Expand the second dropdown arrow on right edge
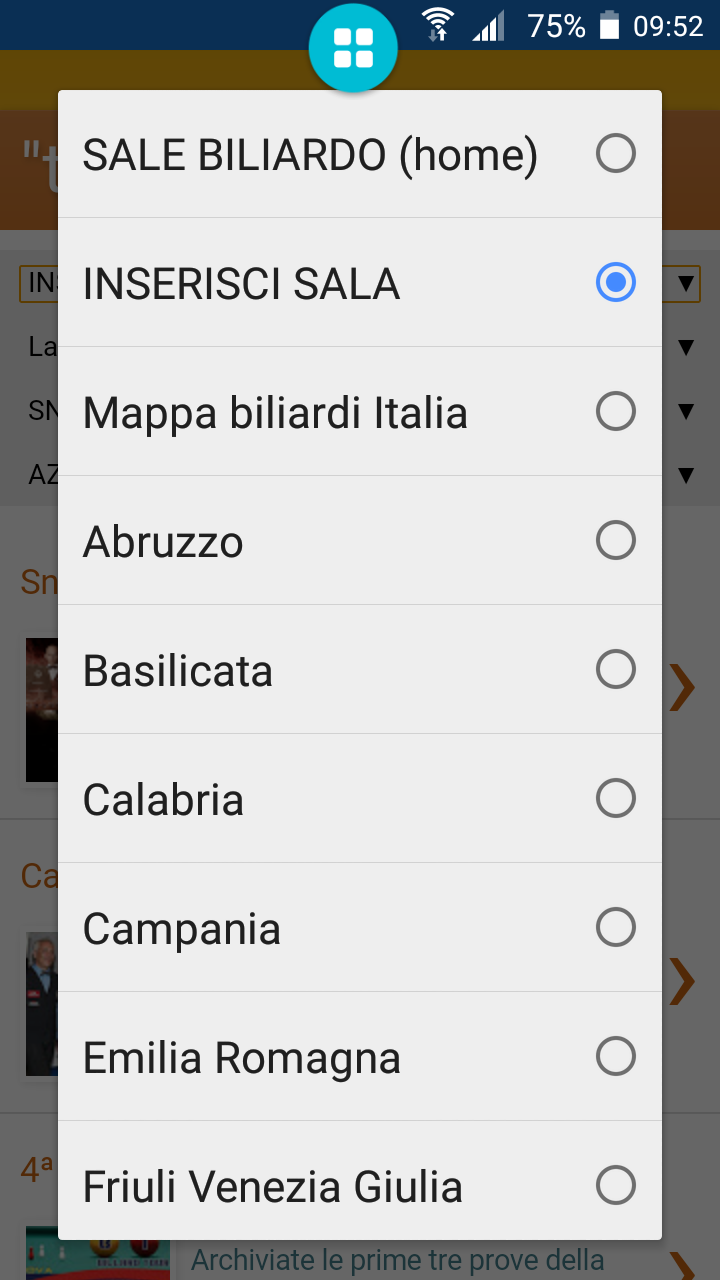 pyautogui.click(x=685, y=348)
